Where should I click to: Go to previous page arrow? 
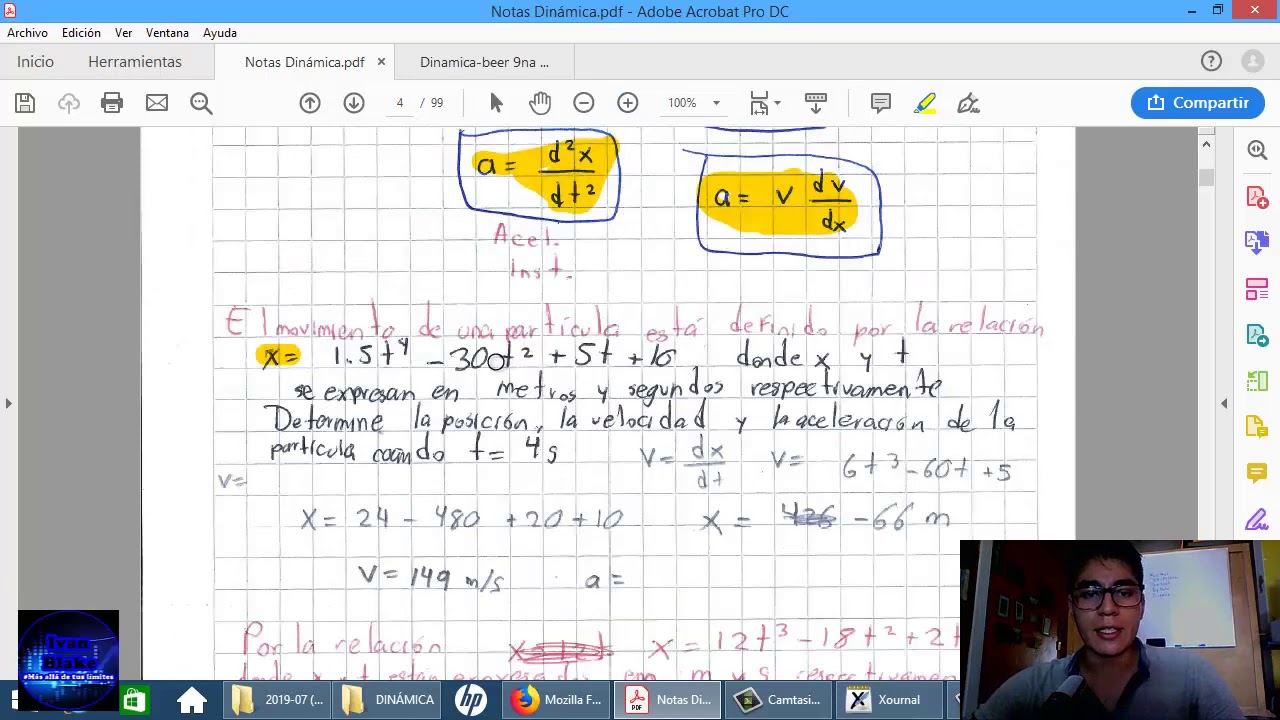click(x=310, y=103)
